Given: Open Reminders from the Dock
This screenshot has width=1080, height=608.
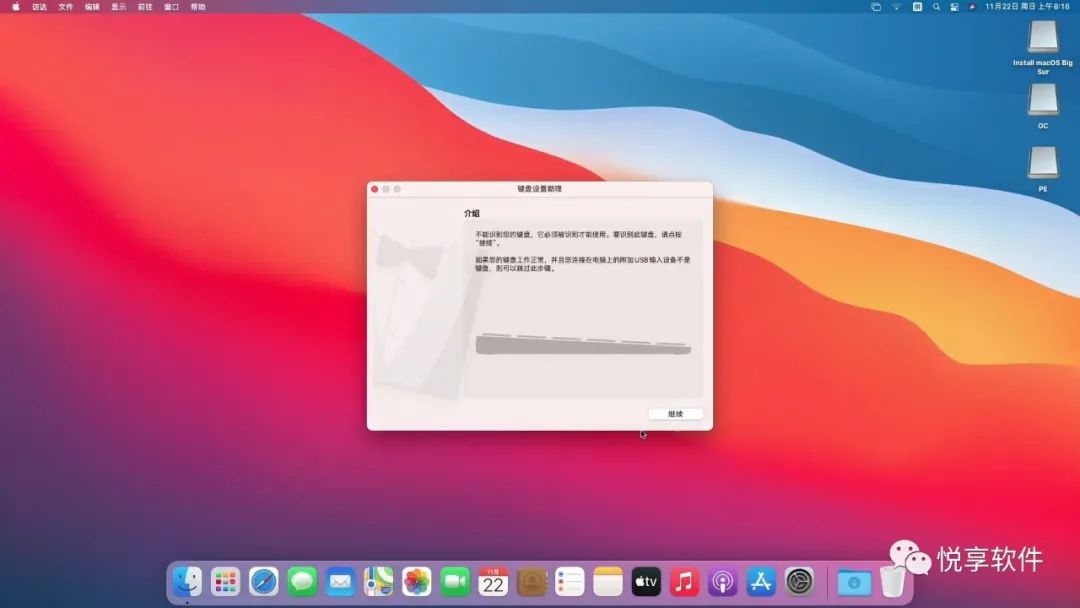Looking at the screenshot, I should click(x=570, y=582).
